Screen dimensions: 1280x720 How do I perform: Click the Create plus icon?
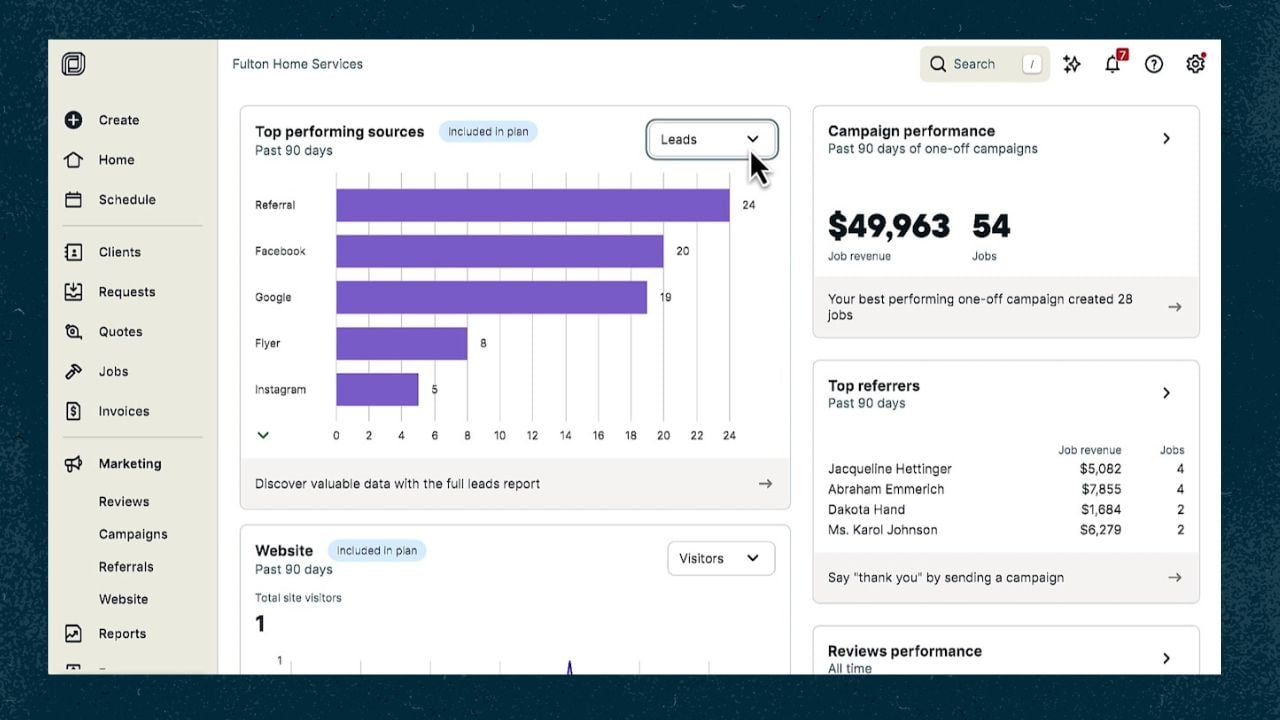[x=73, y=120]
